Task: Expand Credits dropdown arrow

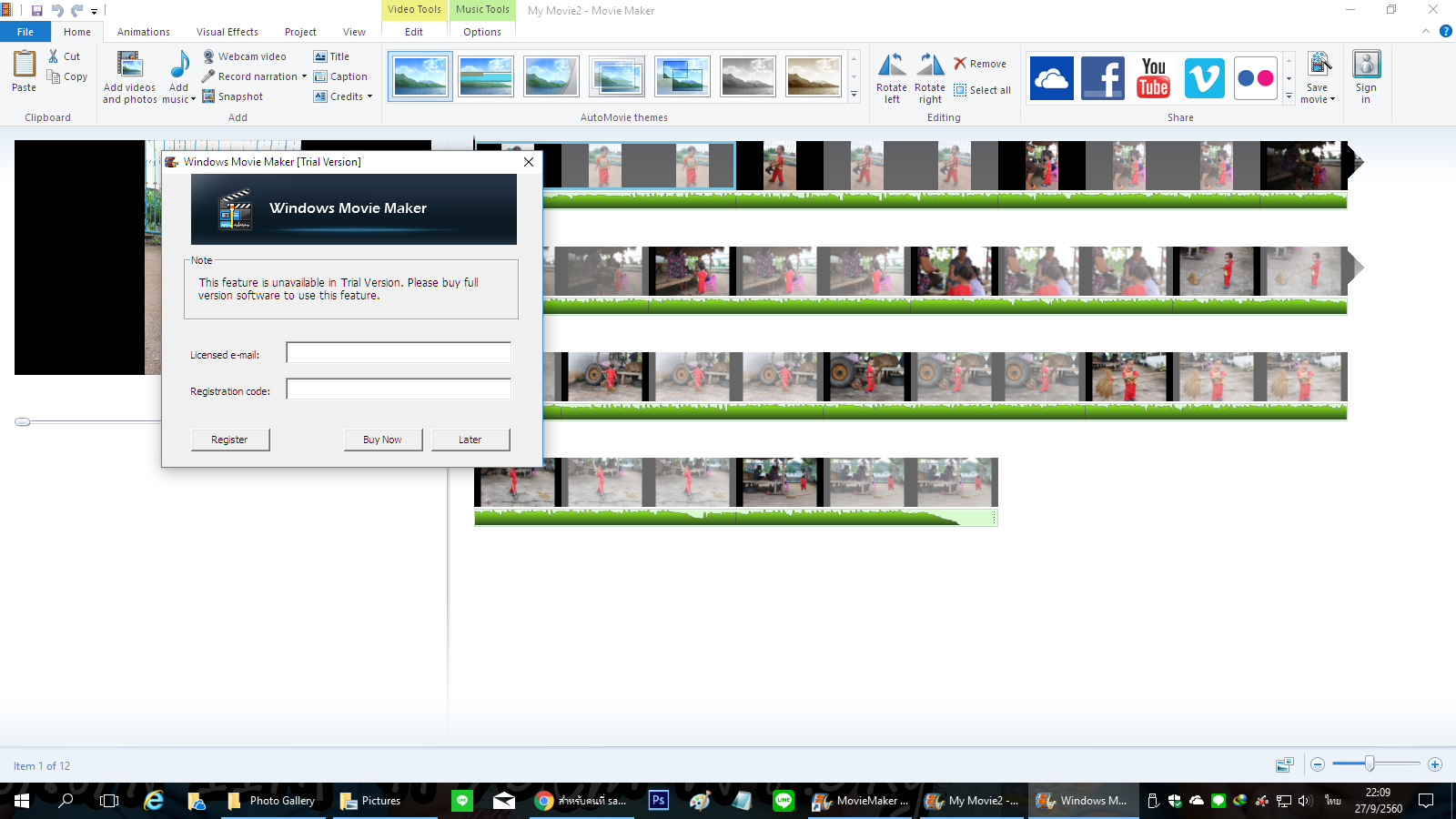Action: (369, 96)
